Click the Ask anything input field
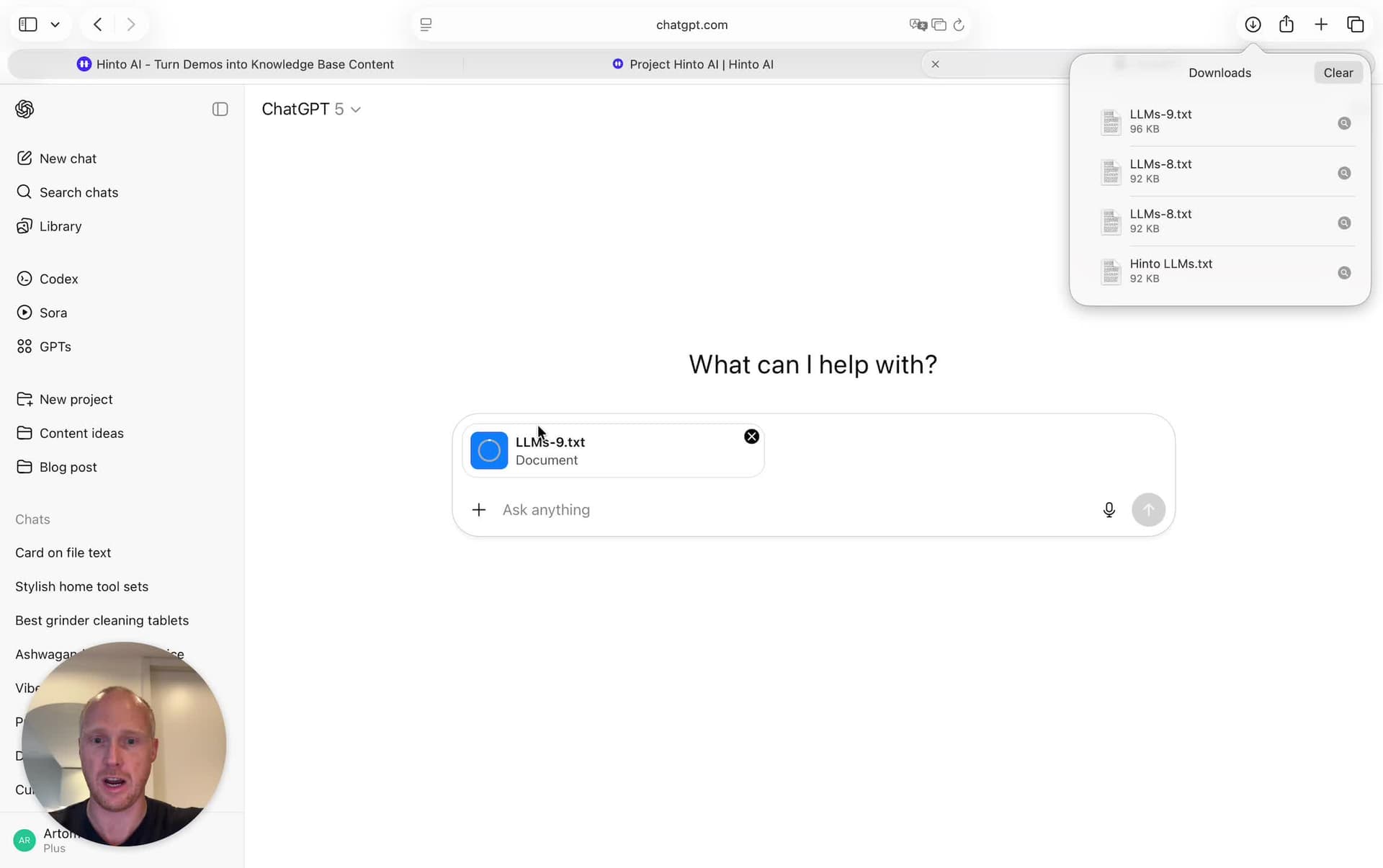Screen dimensions: 1383x868 (792, 510)
